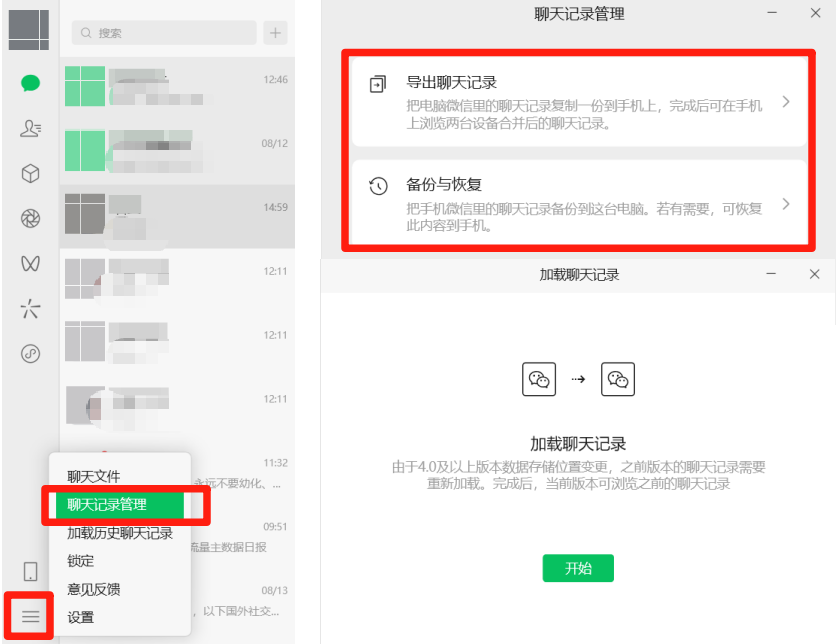
Task: Minimize the 加载聊天记录 panel
Action: click(x=771, y=273)
